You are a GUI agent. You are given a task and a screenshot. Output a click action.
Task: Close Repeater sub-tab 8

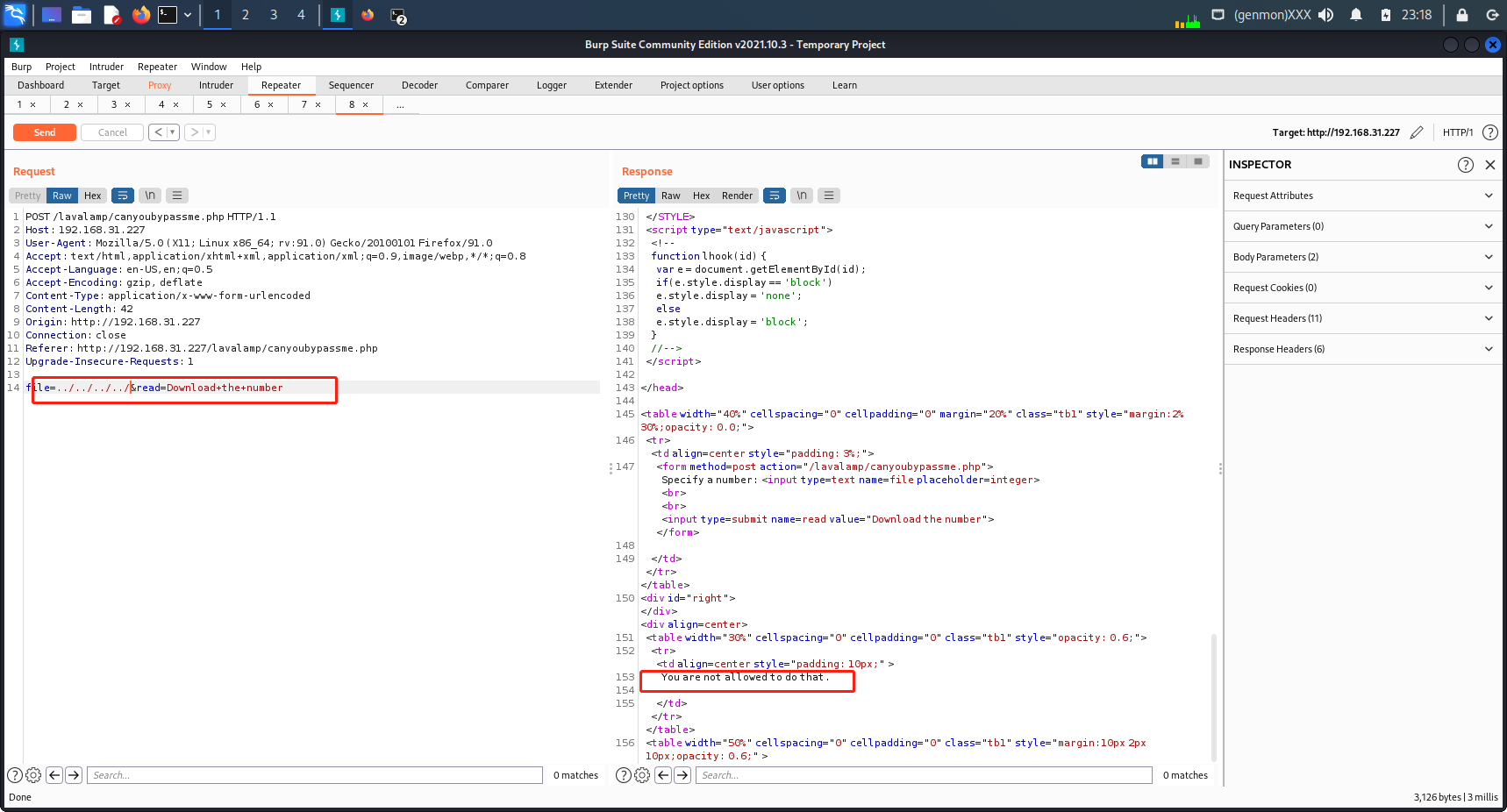pos(366,104)
